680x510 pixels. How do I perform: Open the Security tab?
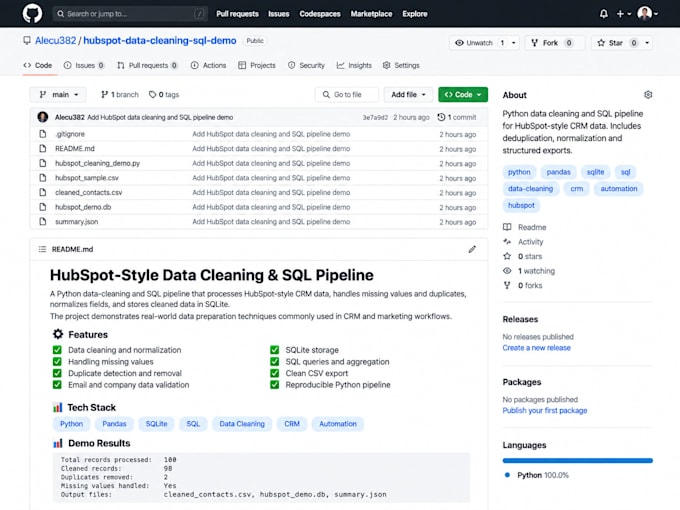tap(306, 65)
